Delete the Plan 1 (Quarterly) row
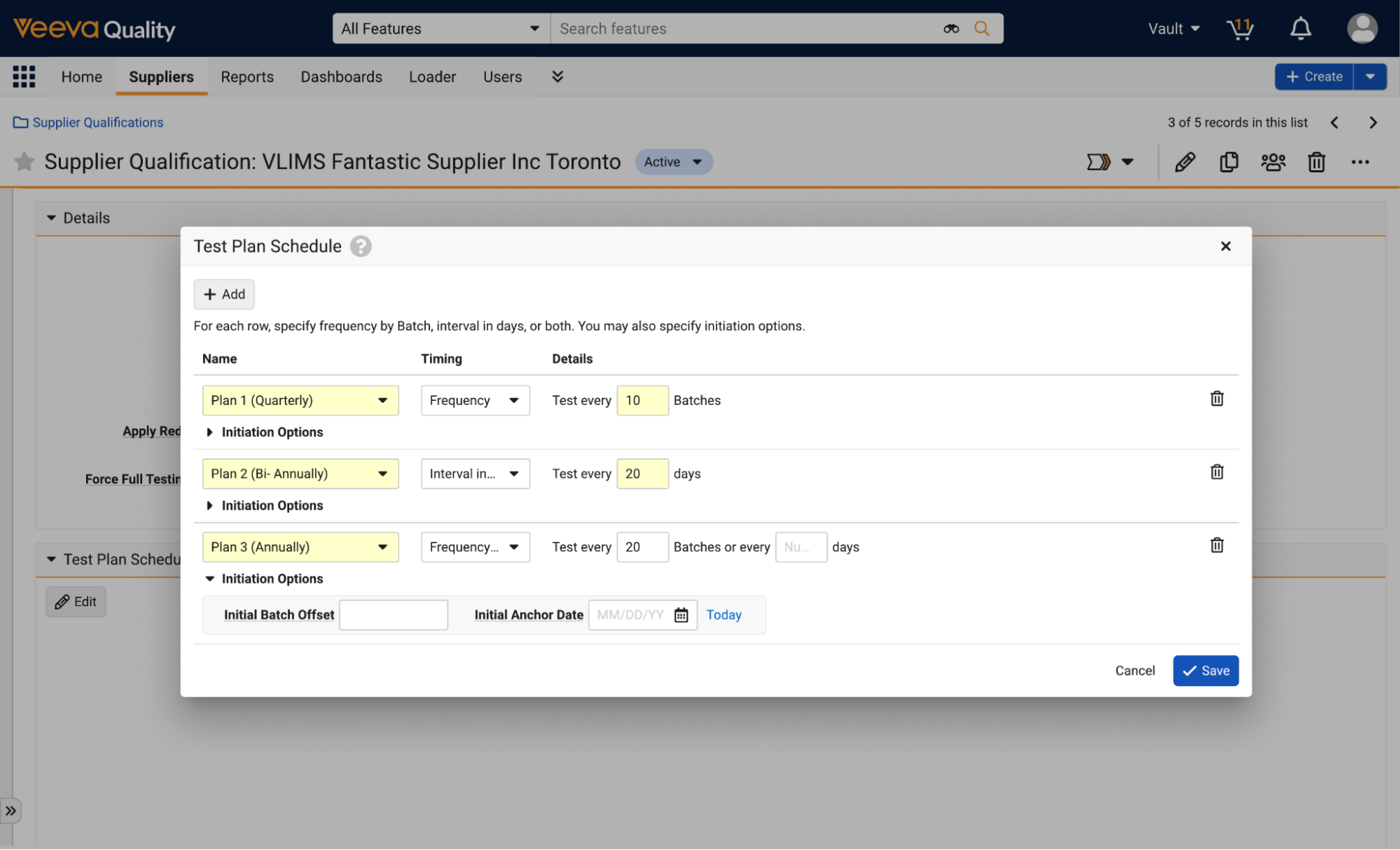Screen dimensions: 1400x850 coord(1217,399)
